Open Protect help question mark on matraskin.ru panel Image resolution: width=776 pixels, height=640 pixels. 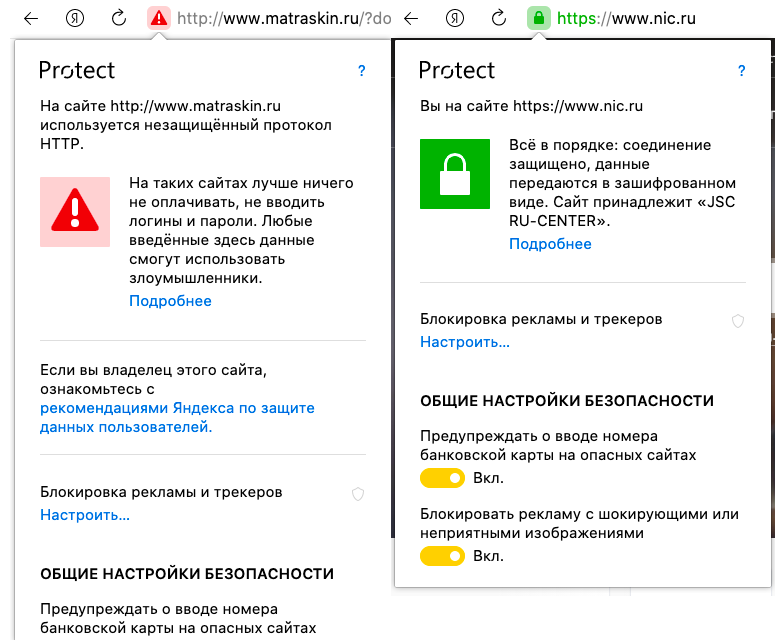362,71
